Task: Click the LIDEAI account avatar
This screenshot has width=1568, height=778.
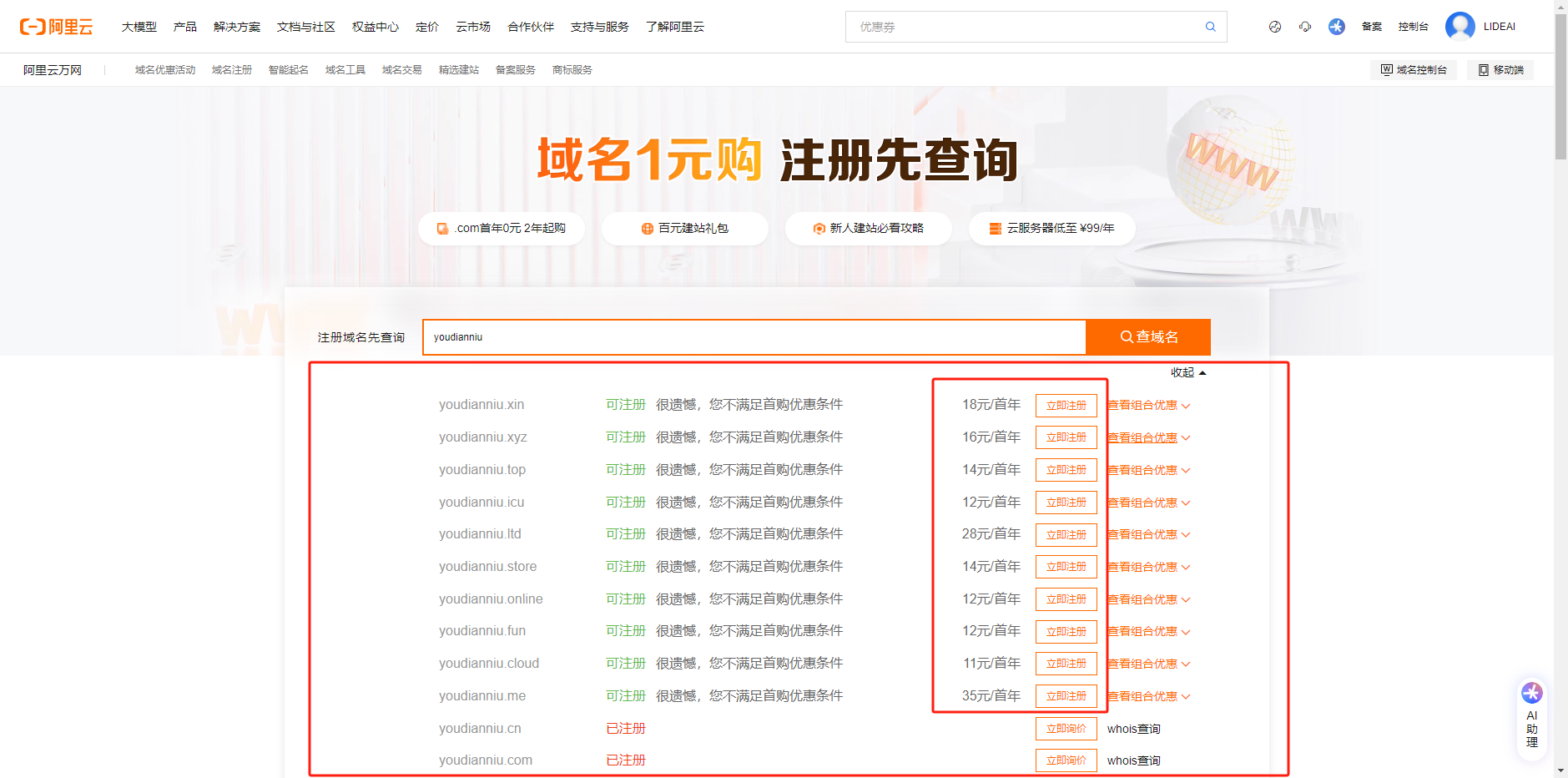Action: coord(1460,26)
